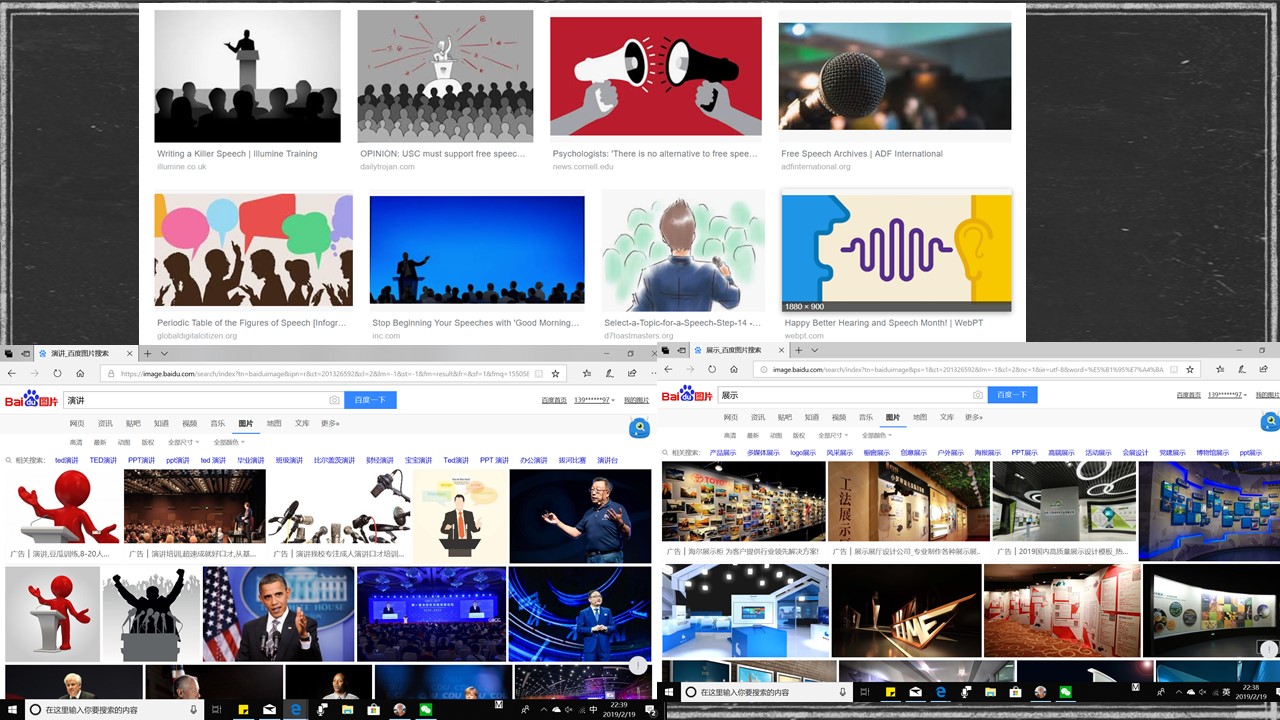Refresh the 展示 Baidu image page

click(x=711, y=369)
